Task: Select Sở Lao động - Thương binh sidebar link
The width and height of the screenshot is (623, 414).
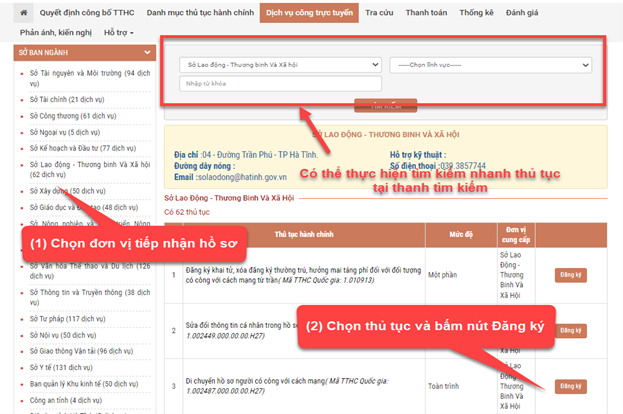Action: coord(90,170)
